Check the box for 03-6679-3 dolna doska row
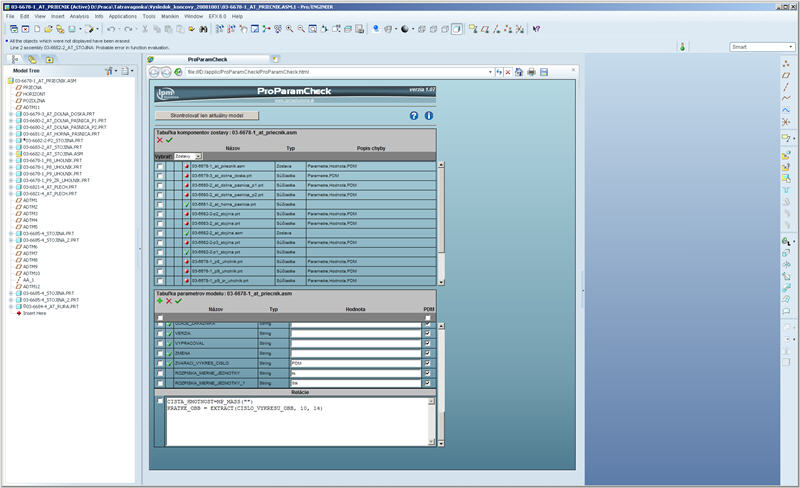Image resolution: width=800 pixels, height=488 pixels. [160, 176]
